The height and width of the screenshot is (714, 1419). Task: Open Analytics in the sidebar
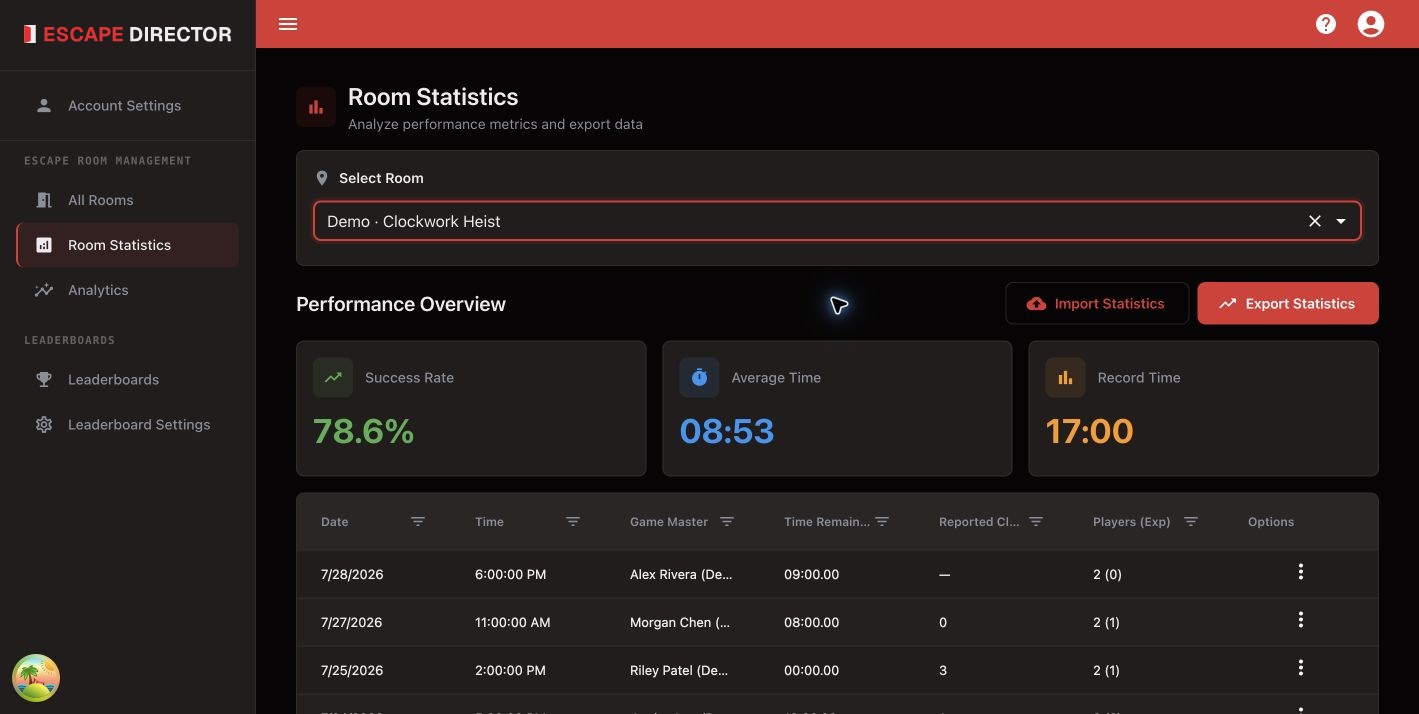click(x=127, y=290)
